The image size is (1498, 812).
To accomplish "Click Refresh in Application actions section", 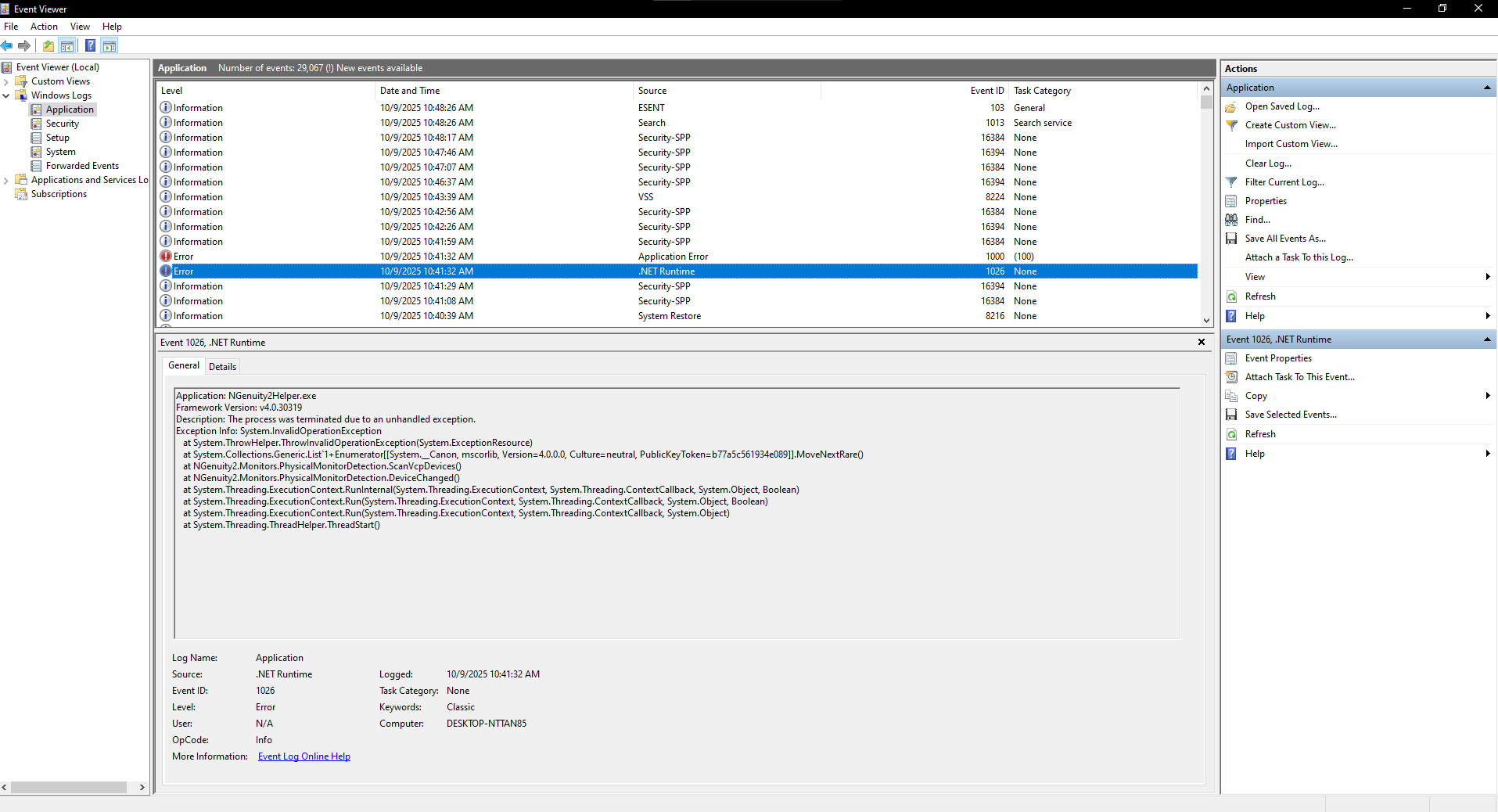I will point(1260,296).
